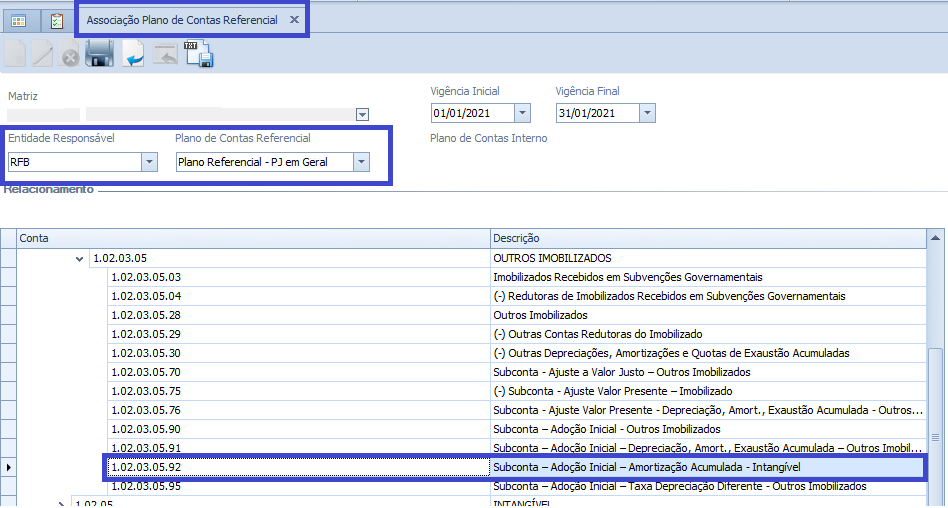Open the grid view icon tab
Image resolution: width=948 pixels, height=508 pixels.
19,21
